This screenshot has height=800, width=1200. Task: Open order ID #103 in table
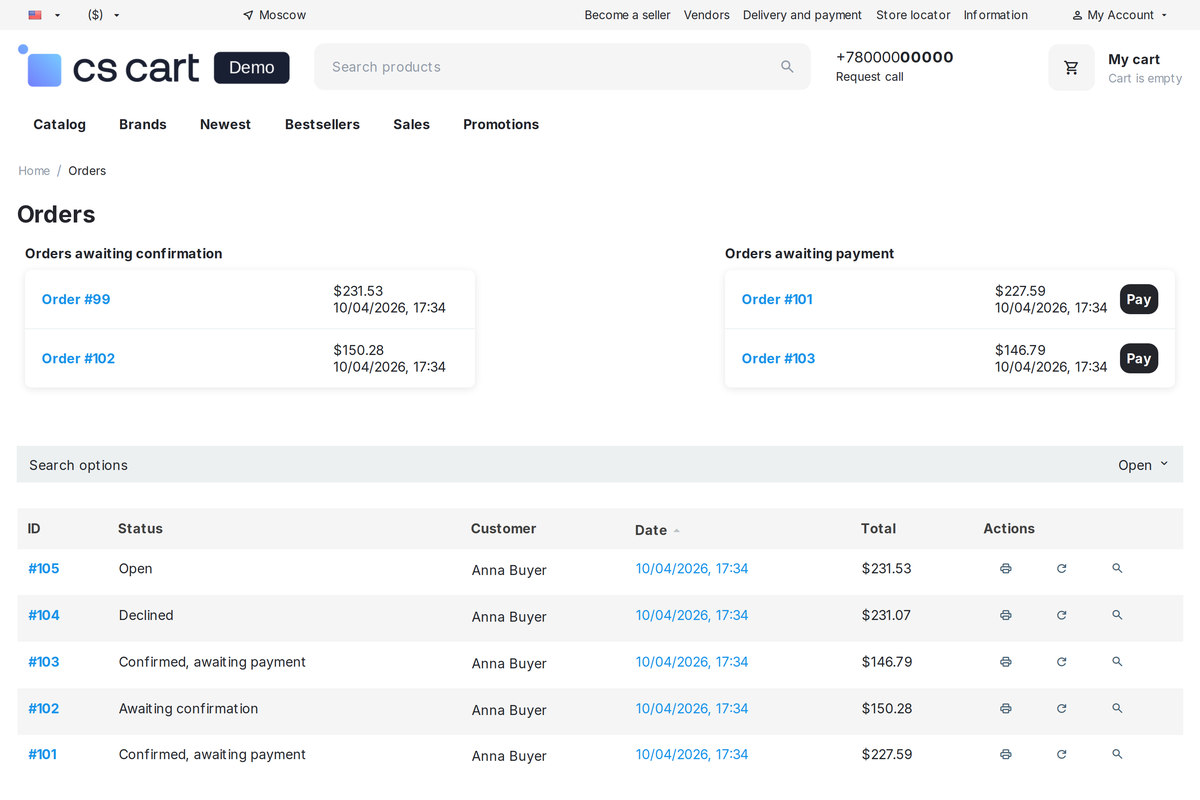pyautogui.click(x=44, y=662)
